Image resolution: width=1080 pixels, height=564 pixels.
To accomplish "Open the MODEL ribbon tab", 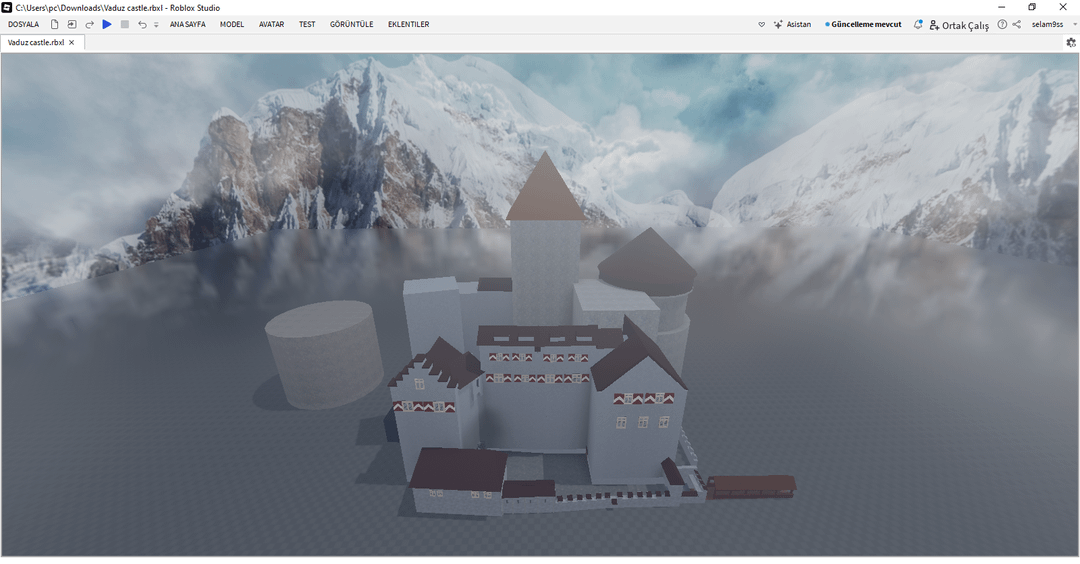I will (x=232, y=24).
